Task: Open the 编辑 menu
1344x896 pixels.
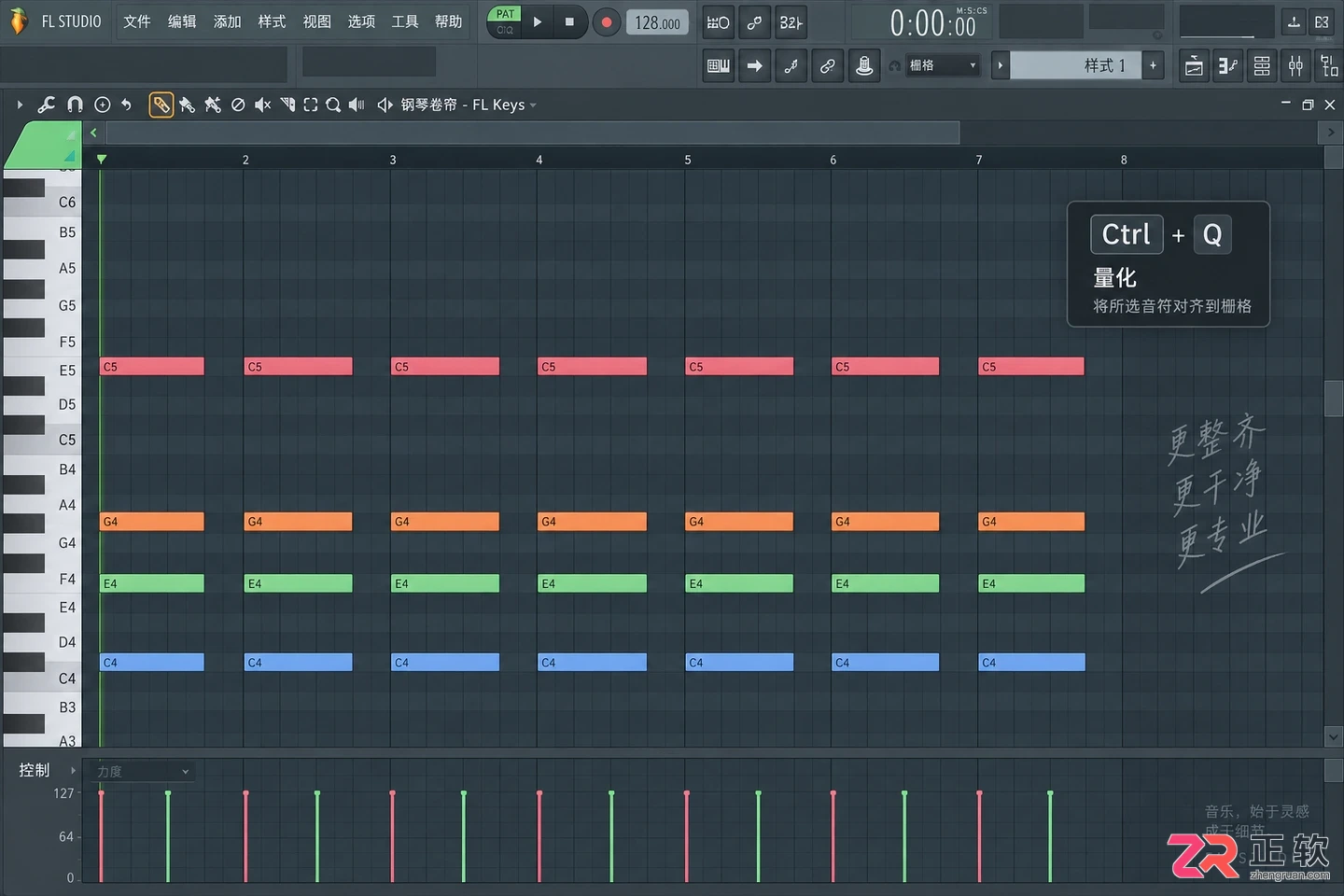Action: (x=182, y=21)
